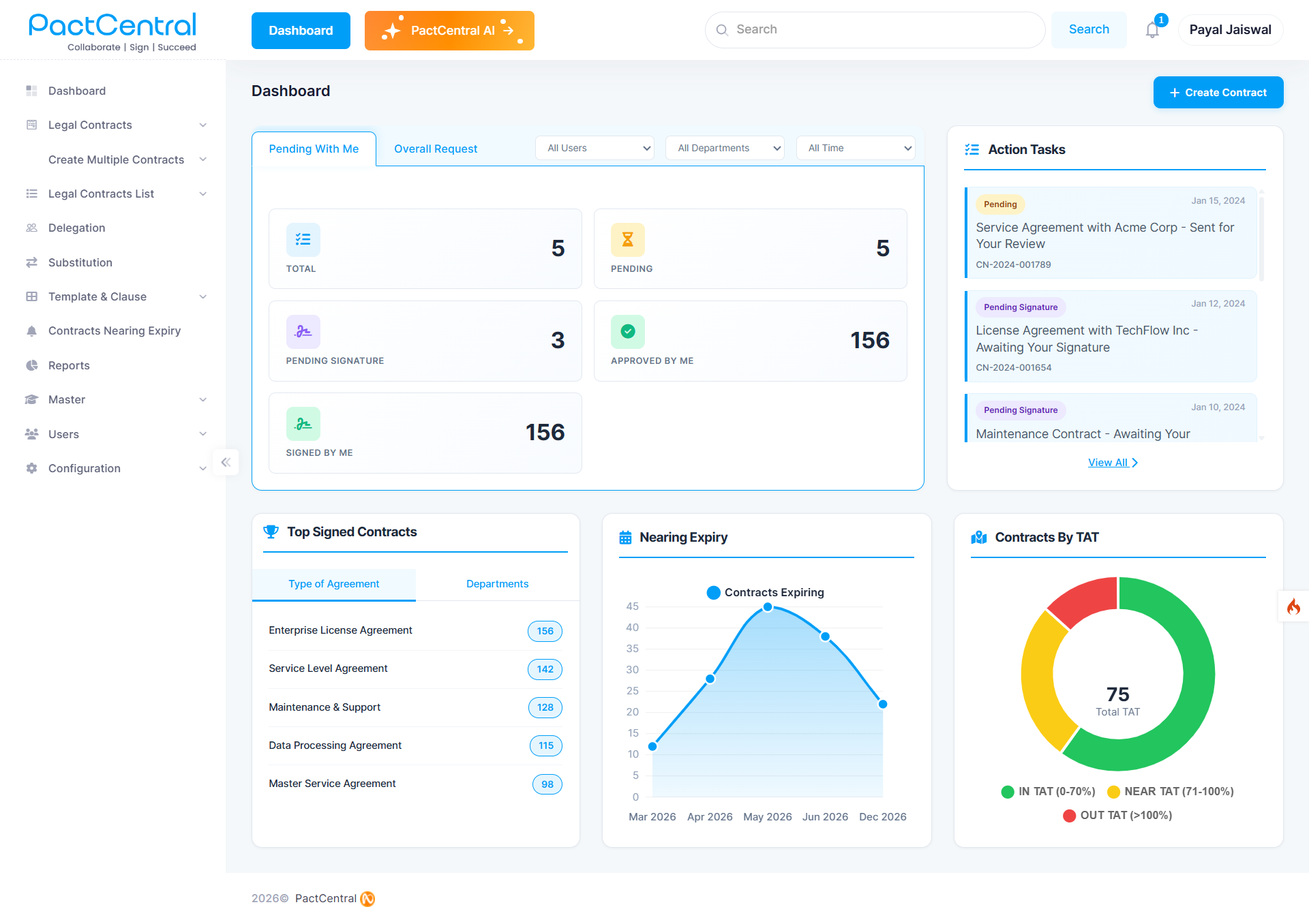The height and width of the screenshot is (924, 1309).
Task: Open the All Departments dropdown
Action: (725, 148)
